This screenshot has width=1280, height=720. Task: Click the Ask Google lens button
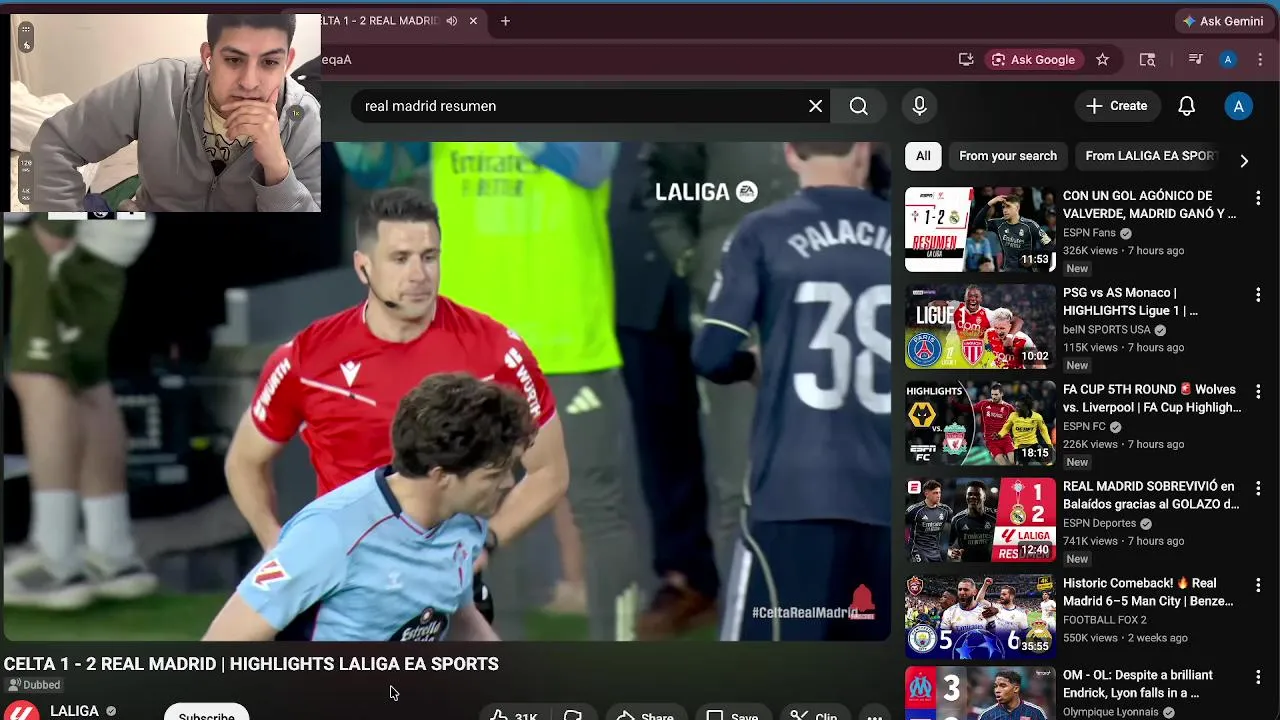coord(1033,60)
